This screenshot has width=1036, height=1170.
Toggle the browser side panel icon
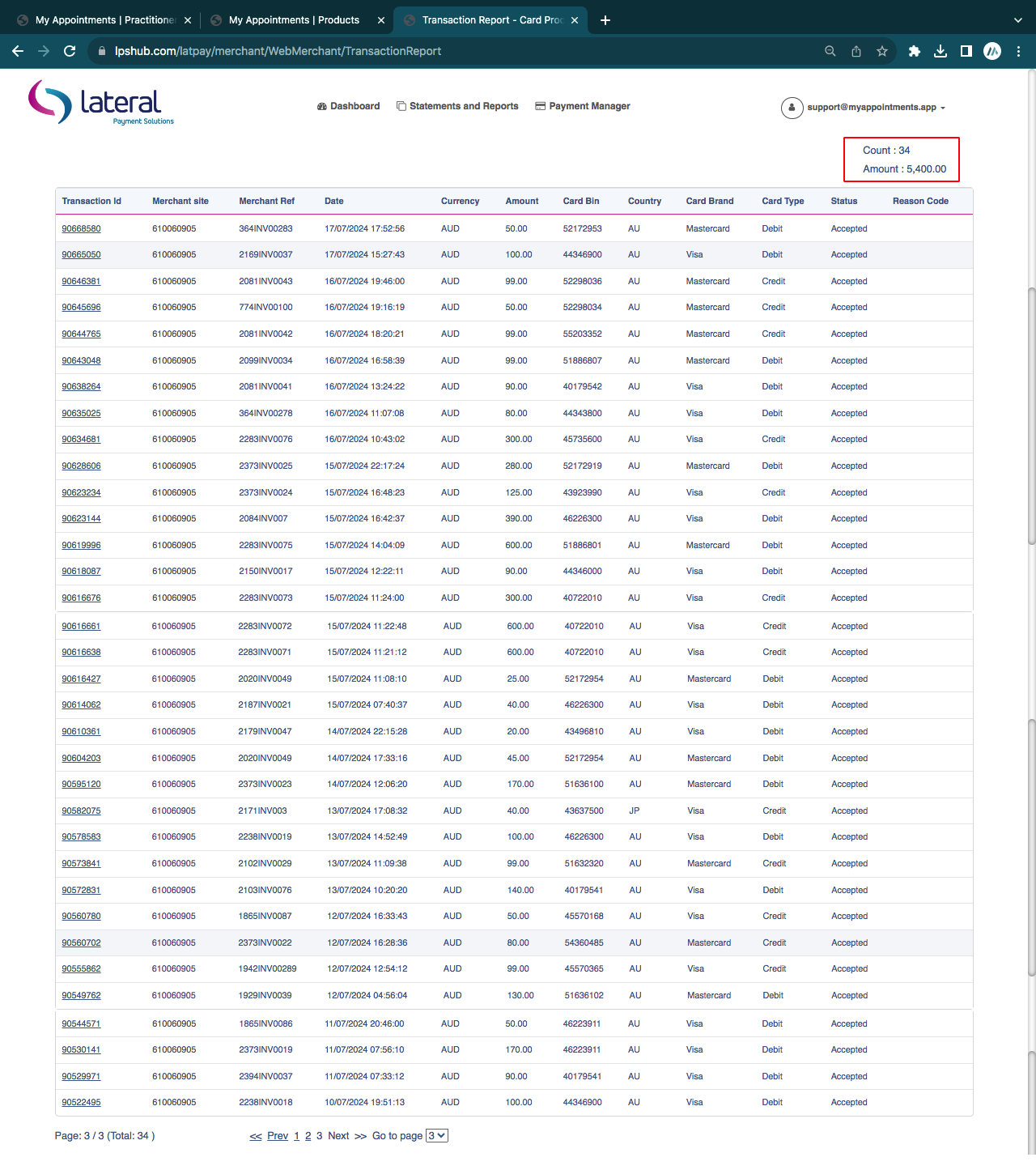[x=966, y=51]
